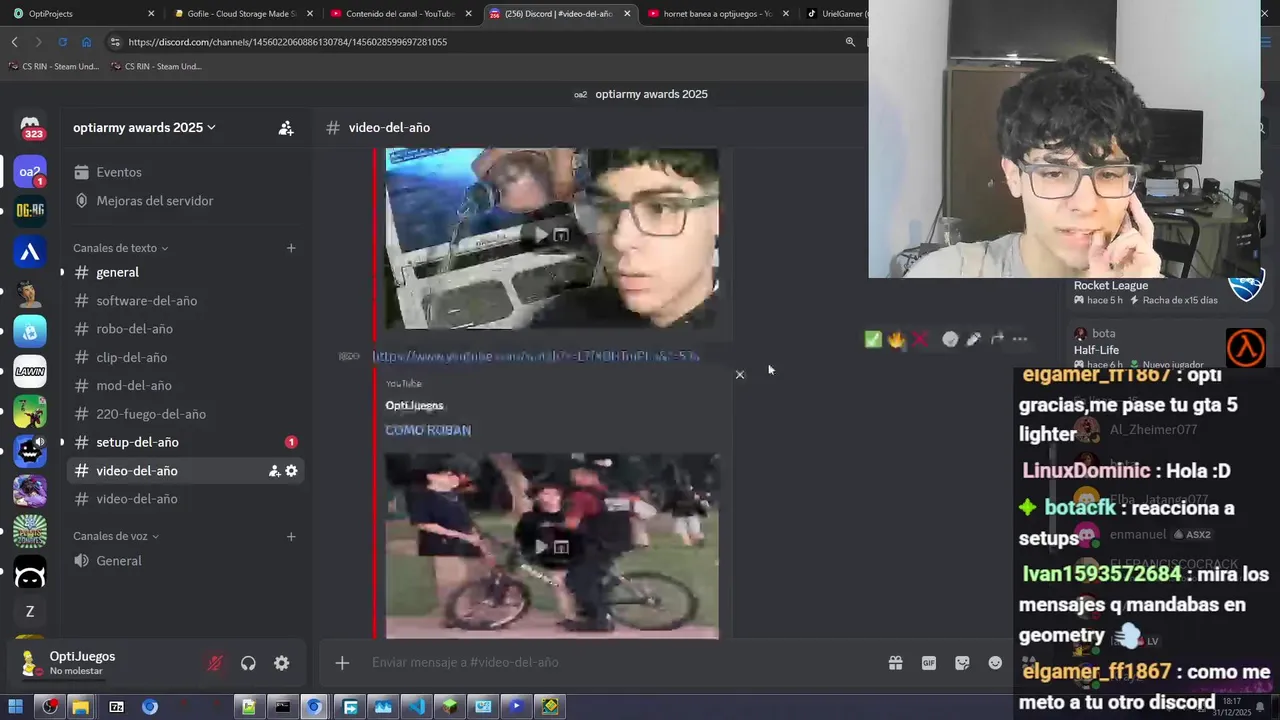Open the LAWIN server icon
Viewport: 1280px width, 720px height.
[30, 371]
